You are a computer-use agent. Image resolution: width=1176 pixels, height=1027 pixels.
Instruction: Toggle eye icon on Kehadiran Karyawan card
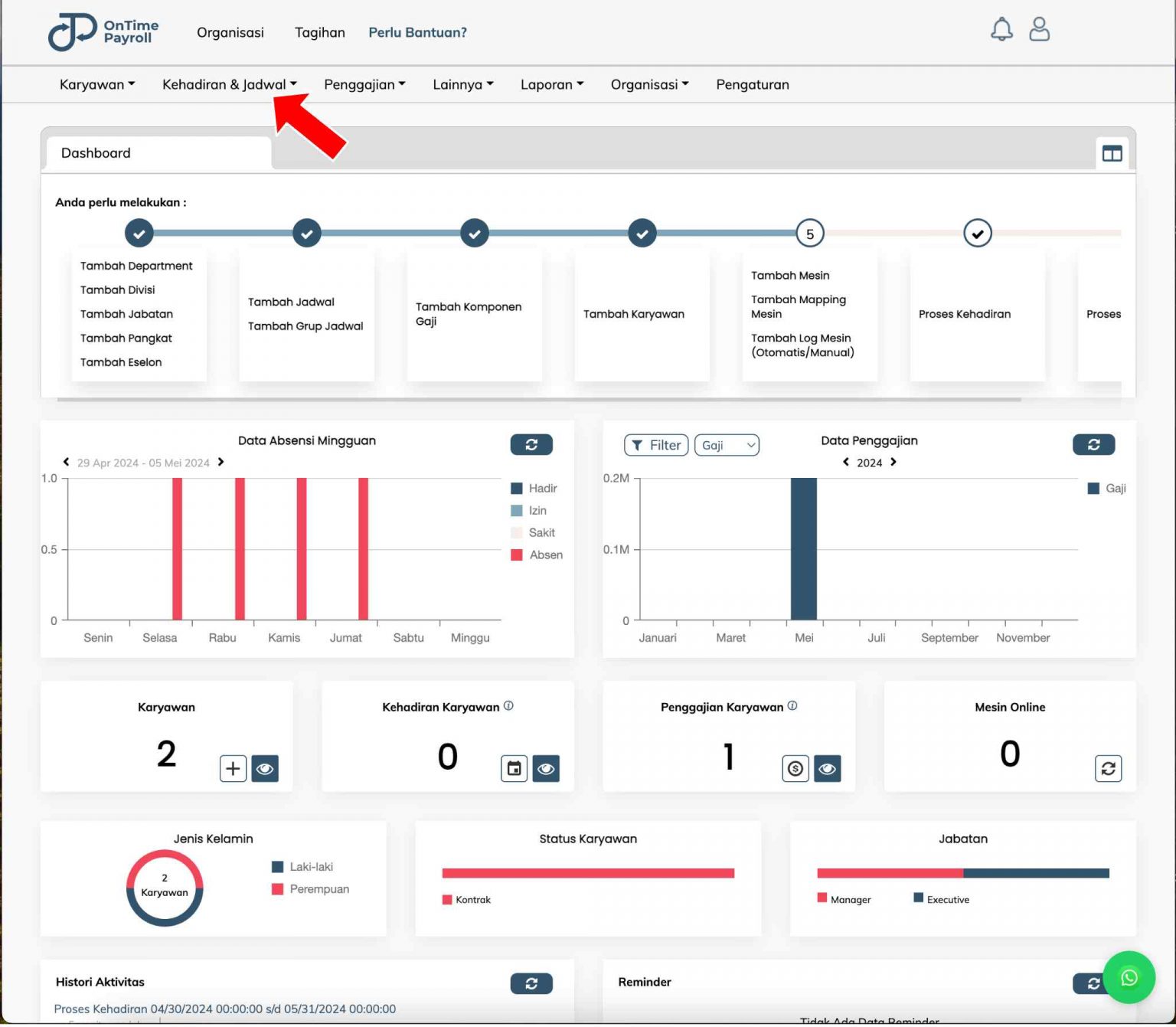pyautogui.click(x=546, y=769)
